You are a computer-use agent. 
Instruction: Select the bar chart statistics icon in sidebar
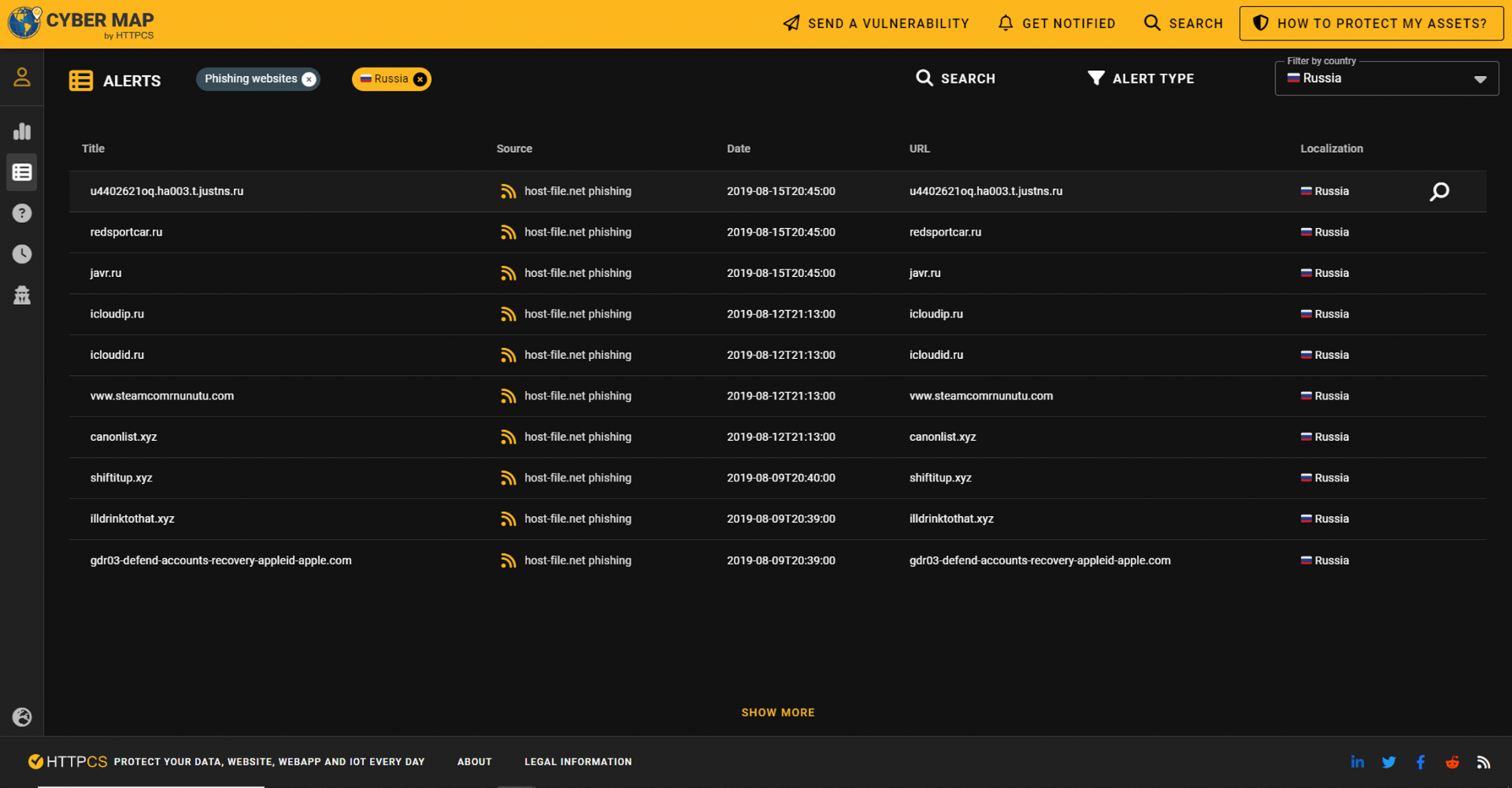pyautogui.click(x=21, y=131)
